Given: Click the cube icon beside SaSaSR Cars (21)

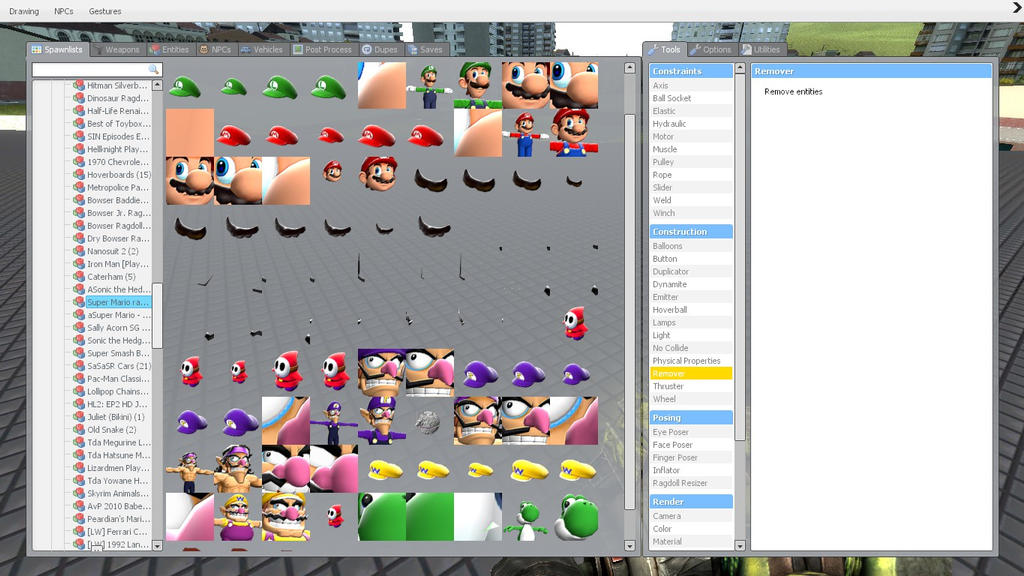Looking at the screenshot, I should (x=79, y=366).
